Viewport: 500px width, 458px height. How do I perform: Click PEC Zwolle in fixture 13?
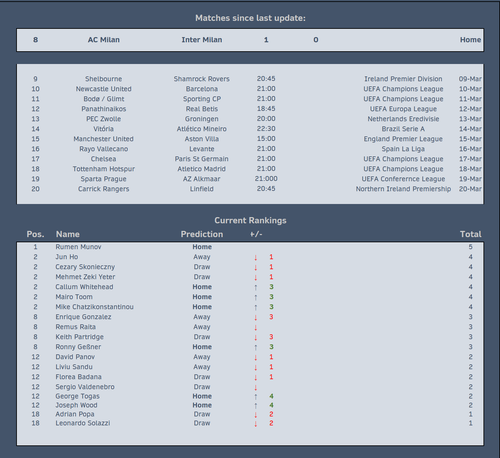103,119
